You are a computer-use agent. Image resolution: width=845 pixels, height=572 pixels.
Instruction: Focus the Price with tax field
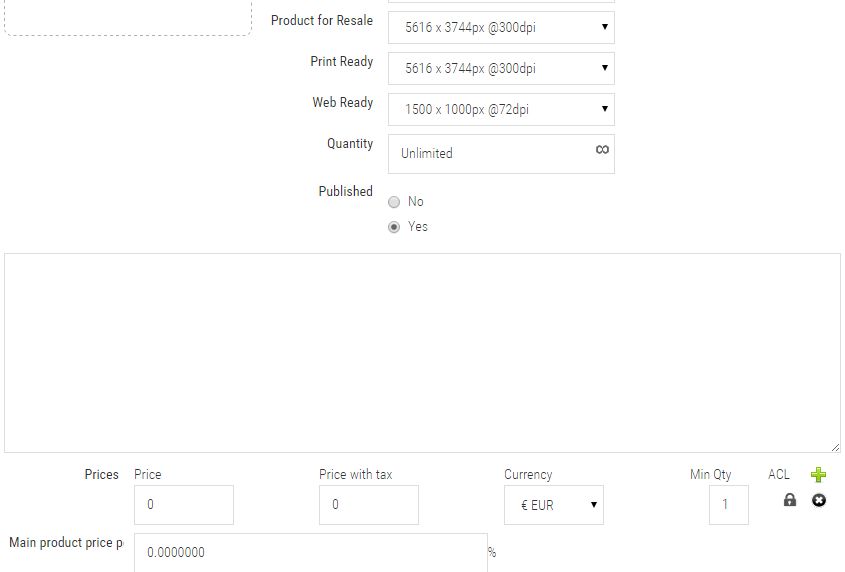tap(369, 505)
